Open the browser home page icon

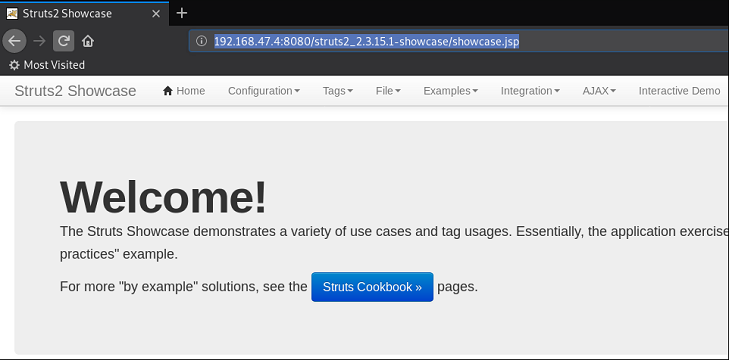pyautogui.click(x=88, y=41)
